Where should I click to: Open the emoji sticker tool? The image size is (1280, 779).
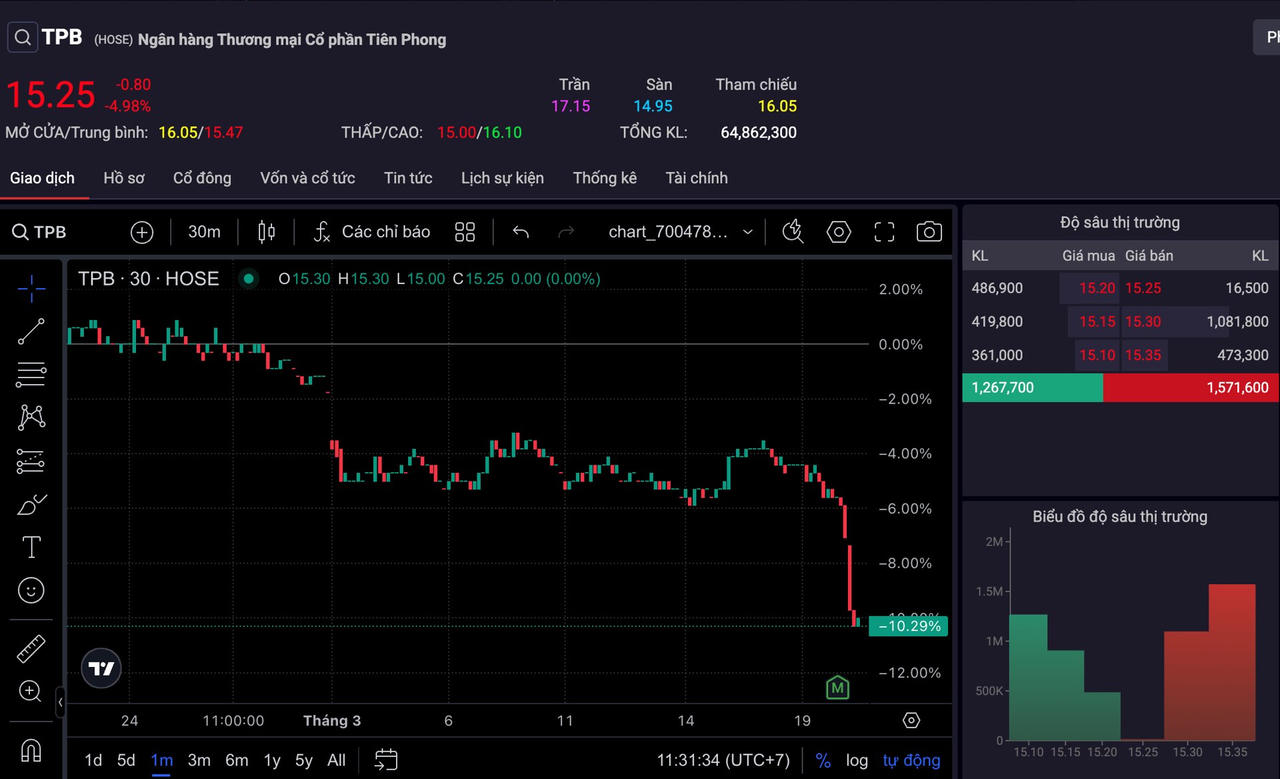point(31,591)
